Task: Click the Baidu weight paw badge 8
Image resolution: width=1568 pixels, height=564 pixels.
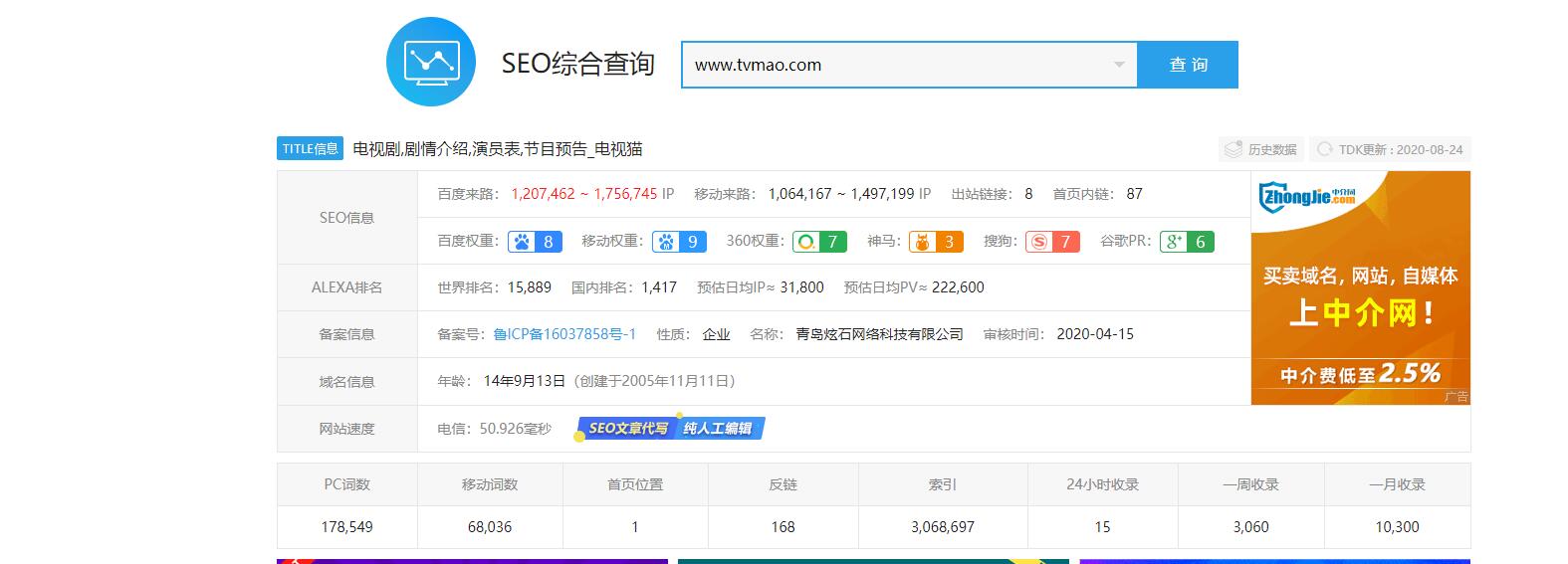Action: tap(535, 242)
